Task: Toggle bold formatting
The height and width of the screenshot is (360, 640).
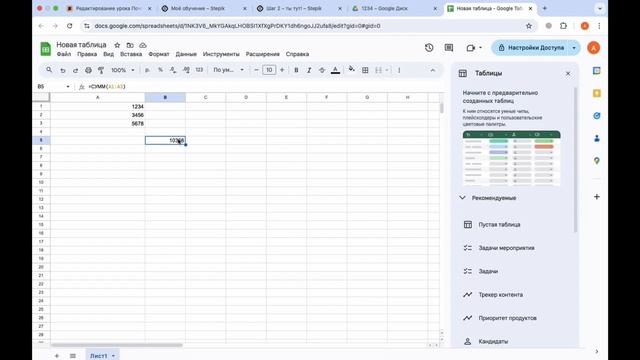Action: point(296,70)
